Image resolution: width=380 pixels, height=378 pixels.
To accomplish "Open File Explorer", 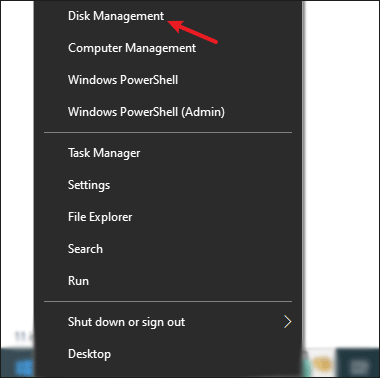I will tap(100, 217).
